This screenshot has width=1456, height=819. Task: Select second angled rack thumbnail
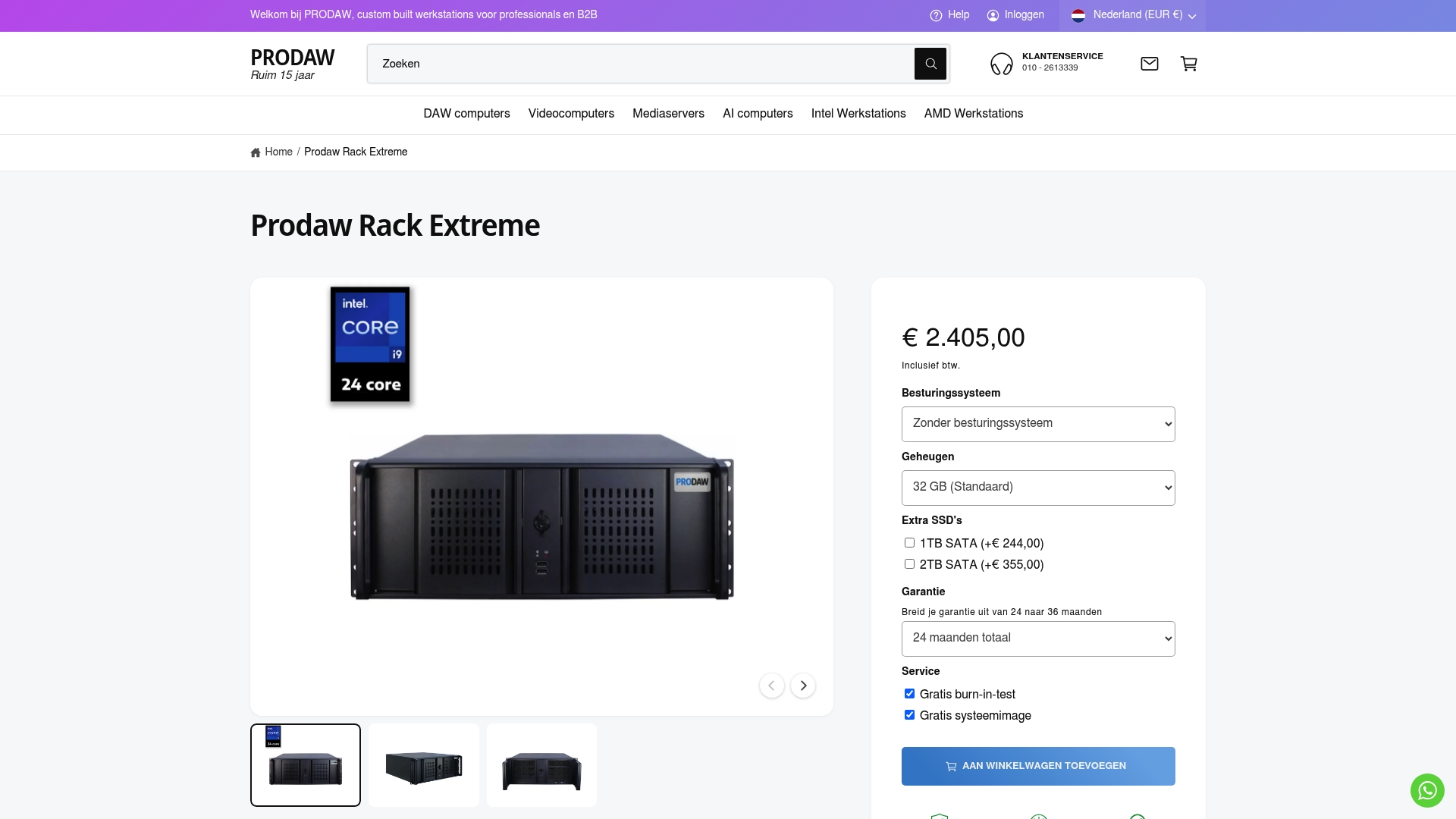point(424,765)
